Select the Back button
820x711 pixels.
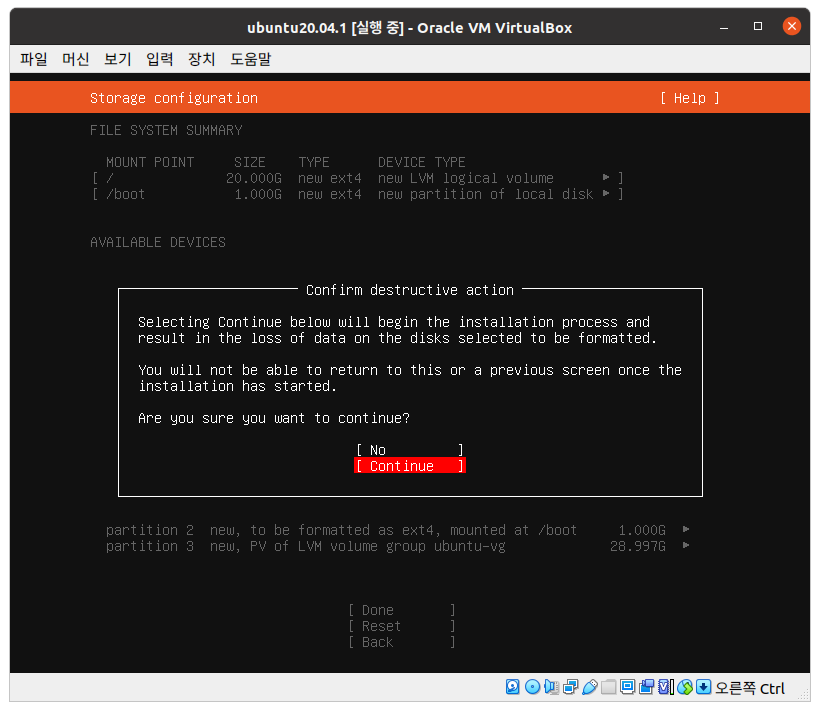coord(401,642)
